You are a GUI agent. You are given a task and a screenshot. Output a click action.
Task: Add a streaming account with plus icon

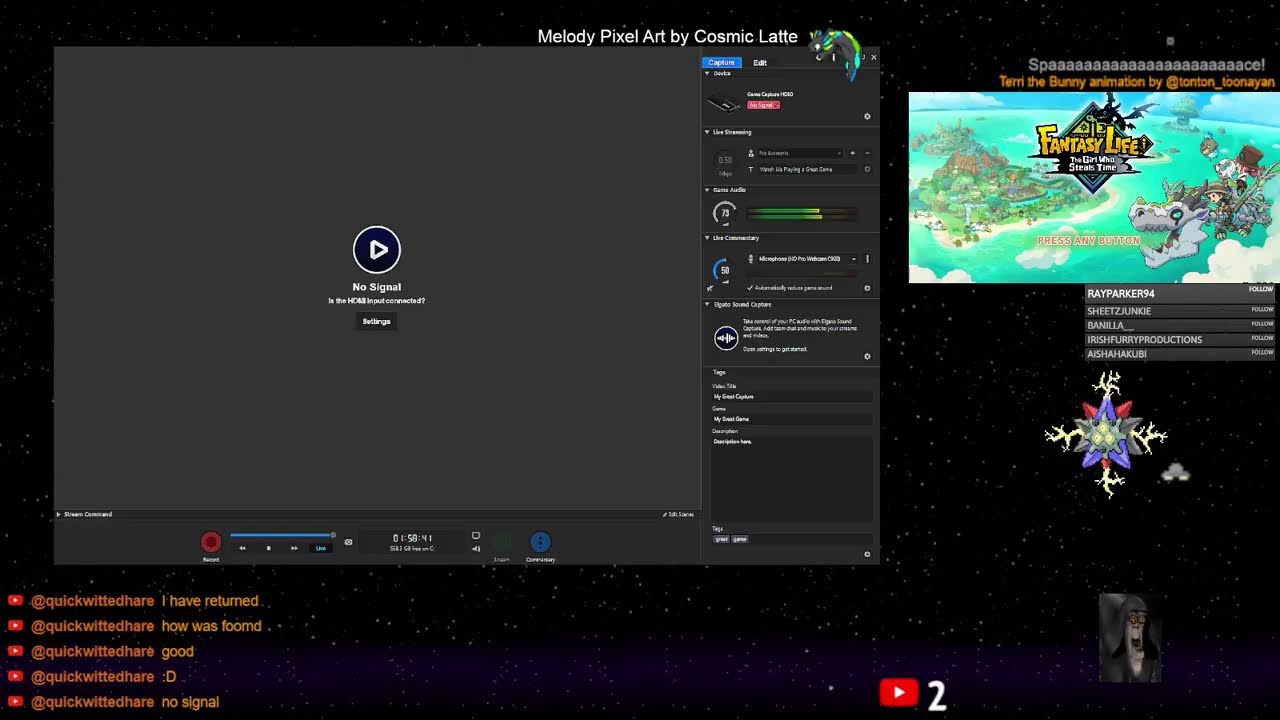[852, 153]
